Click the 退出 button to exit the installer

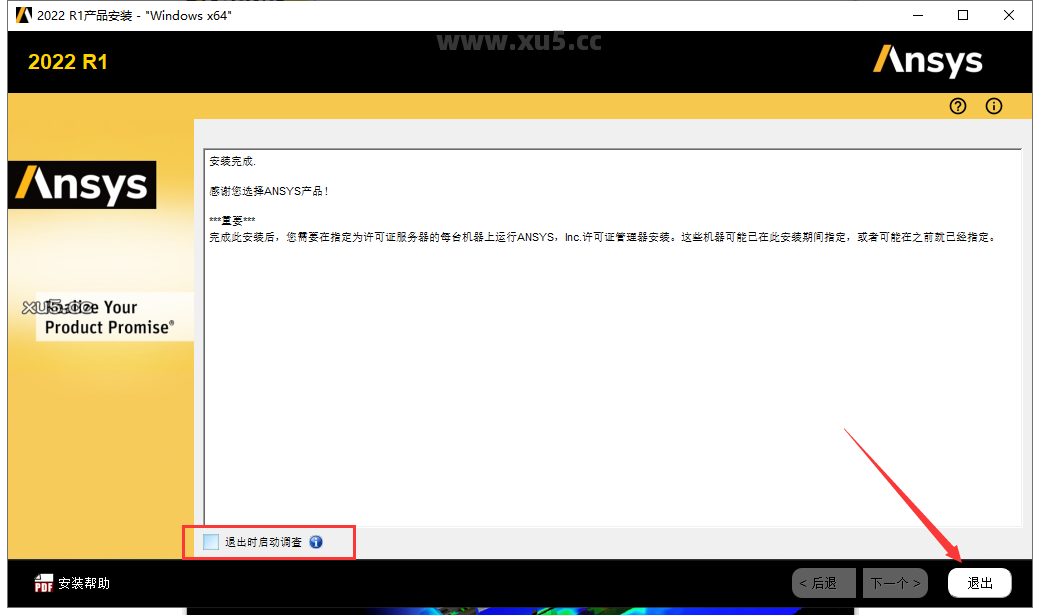979,582
